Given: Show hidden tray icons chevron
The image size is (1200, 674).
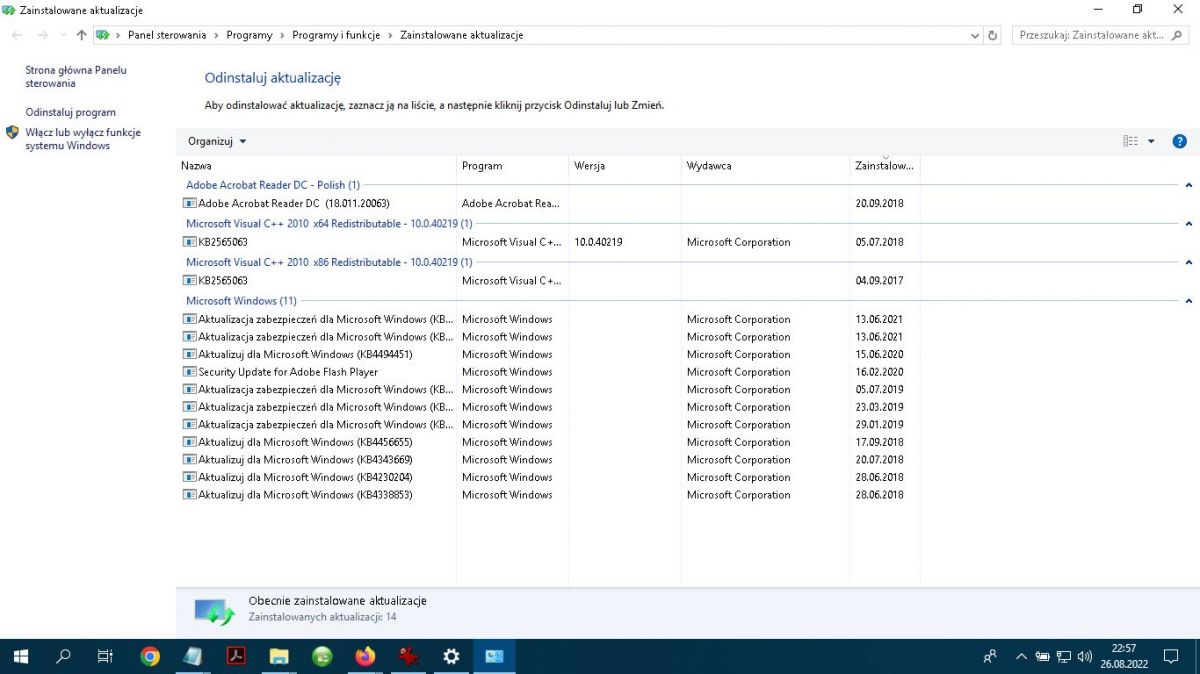Looking at the screenshot, I should [1021, 657].
